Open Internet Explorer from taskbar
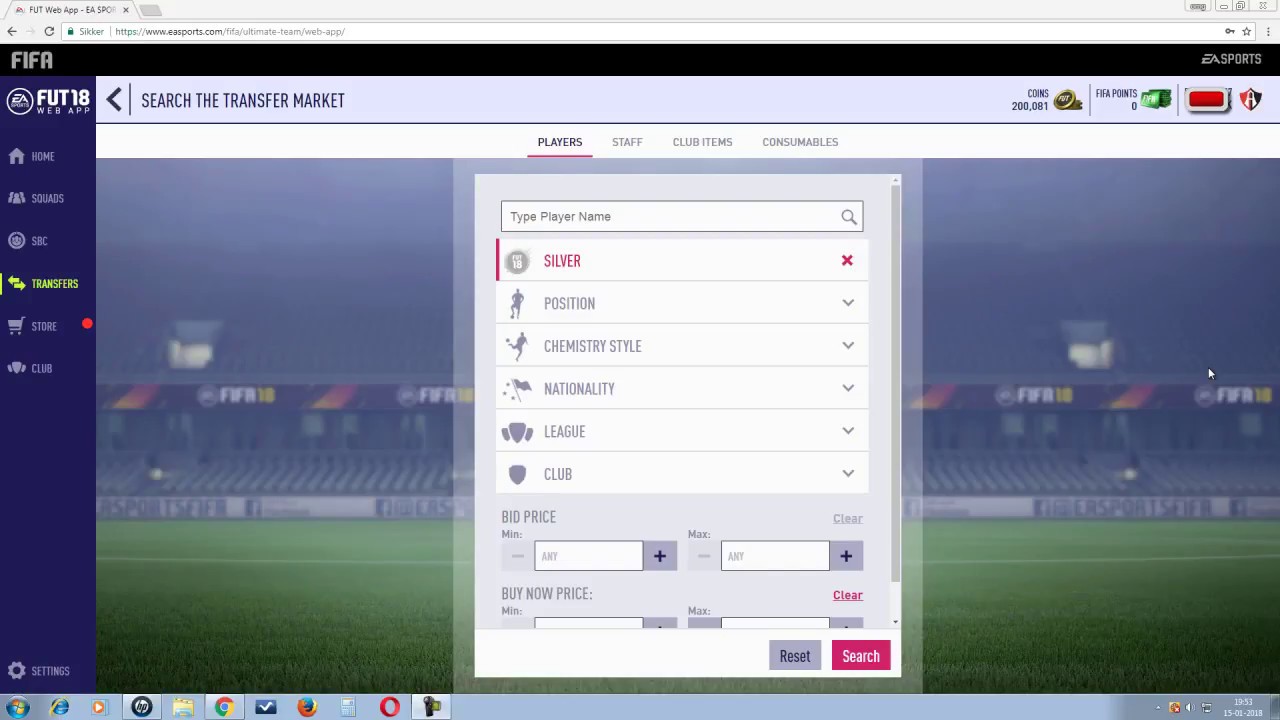The width and height of the screenshot is (1280, 720). point(60,707)
